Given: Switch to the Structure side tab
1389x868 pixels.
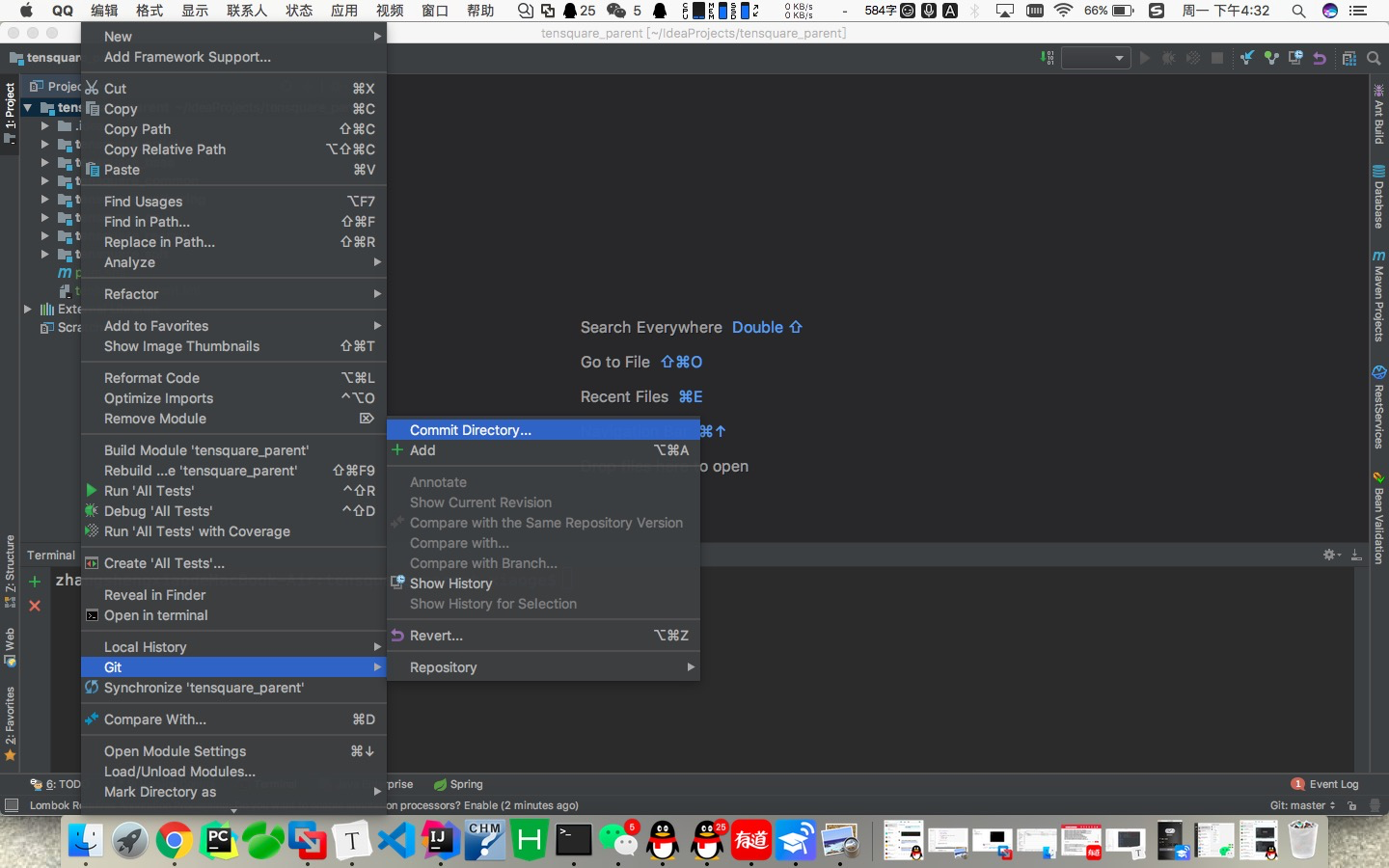Looking at the screenshot, I should click(10, 571).
